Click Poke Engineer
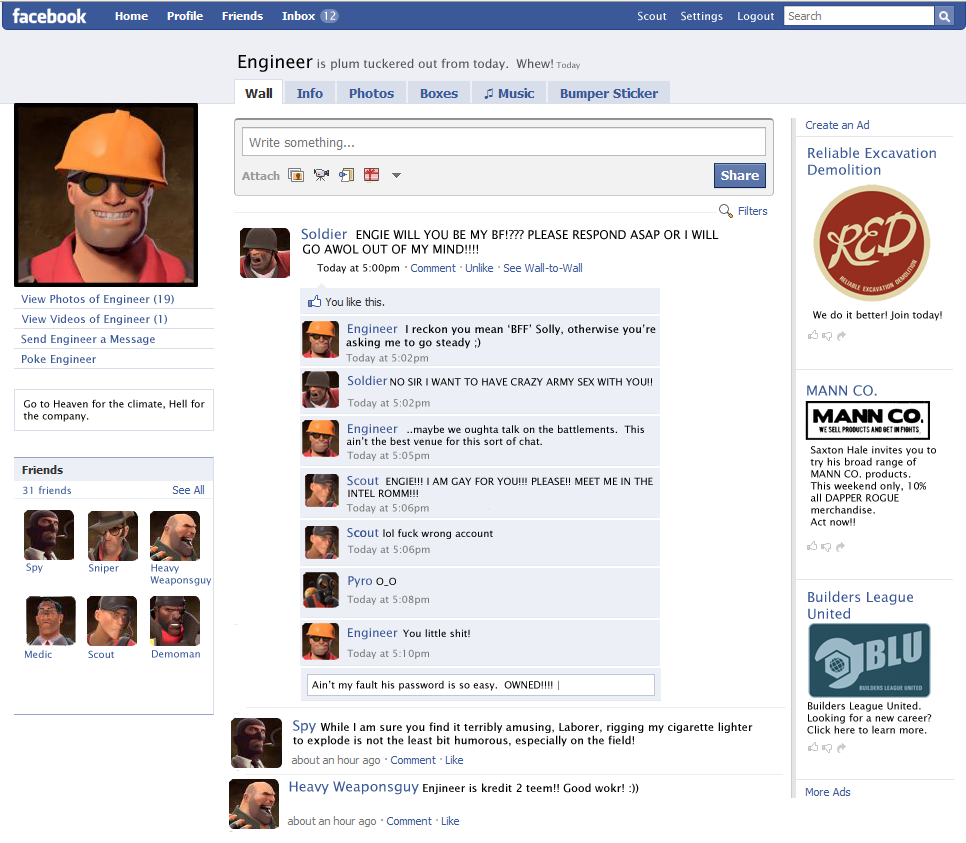This screenshot has width=966, height=843. pos(59,359)
